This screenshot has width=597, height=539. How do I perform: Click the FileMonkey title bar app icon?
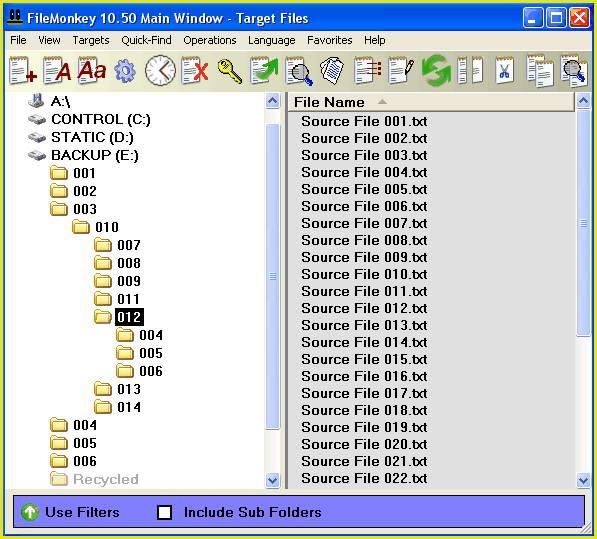(x=15, y=18)
